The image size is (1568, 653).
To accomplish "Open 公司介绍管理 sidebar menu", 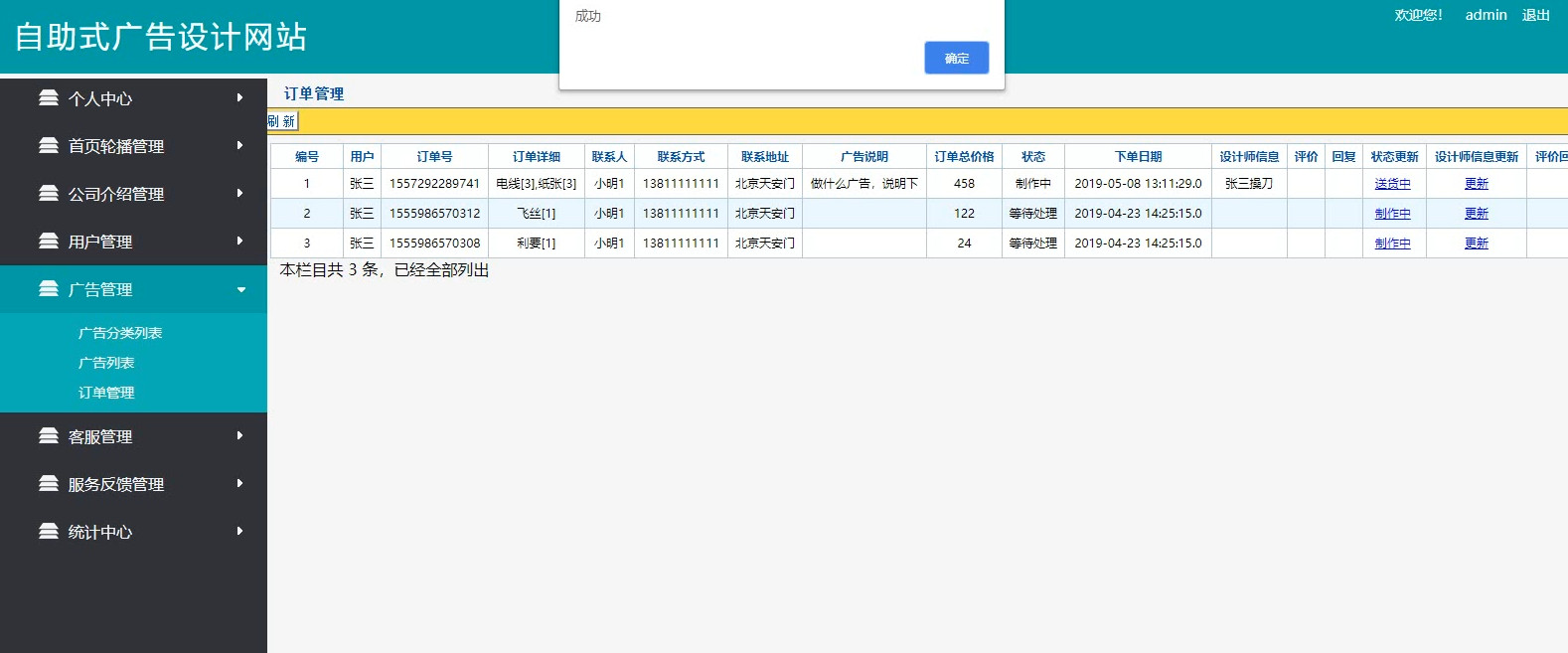I will click(133, 194).
